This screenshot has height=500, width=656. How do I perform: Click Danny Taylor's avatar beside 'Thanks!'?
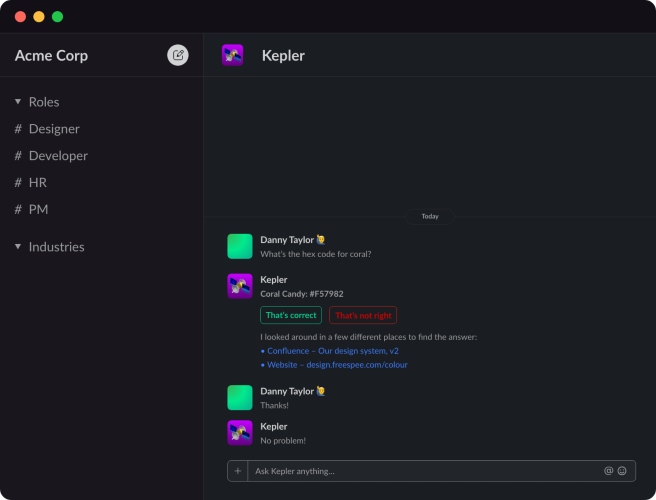pyautogui.click(x=240, y=397)
